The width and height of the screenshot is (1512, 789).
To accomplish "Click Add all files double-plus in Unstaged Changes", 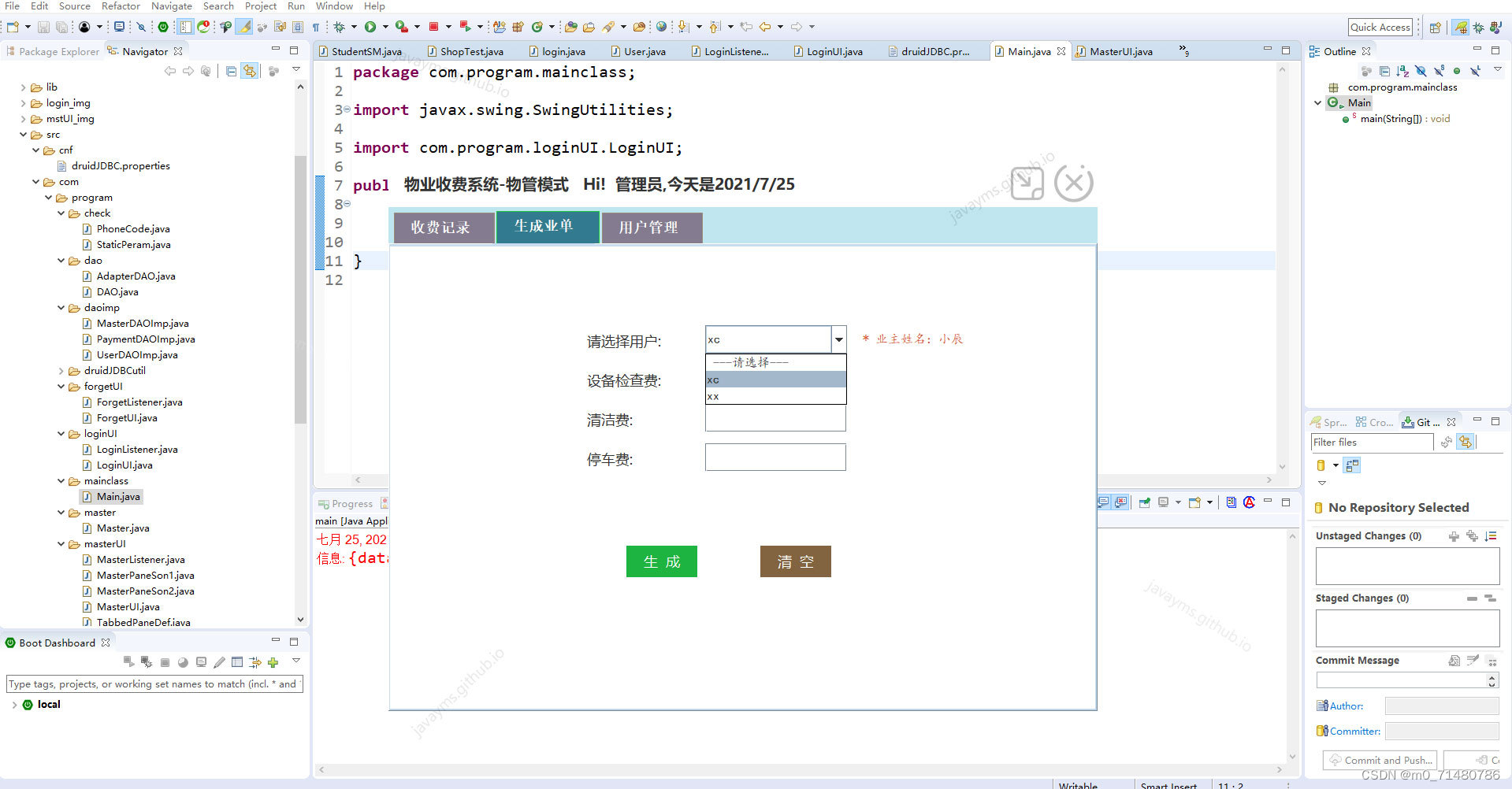I will (1472, 535).
